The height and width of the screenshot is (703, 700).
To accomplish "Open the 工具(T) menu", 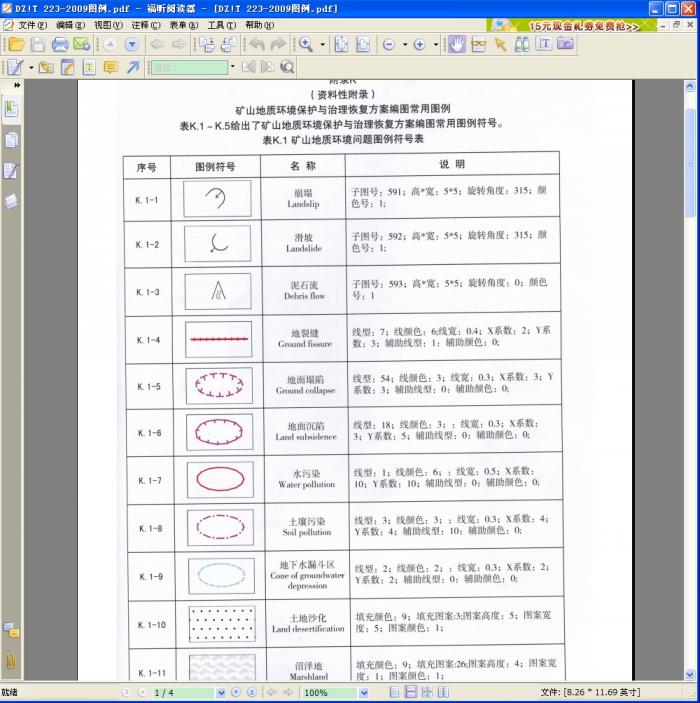I will point(222,25).
